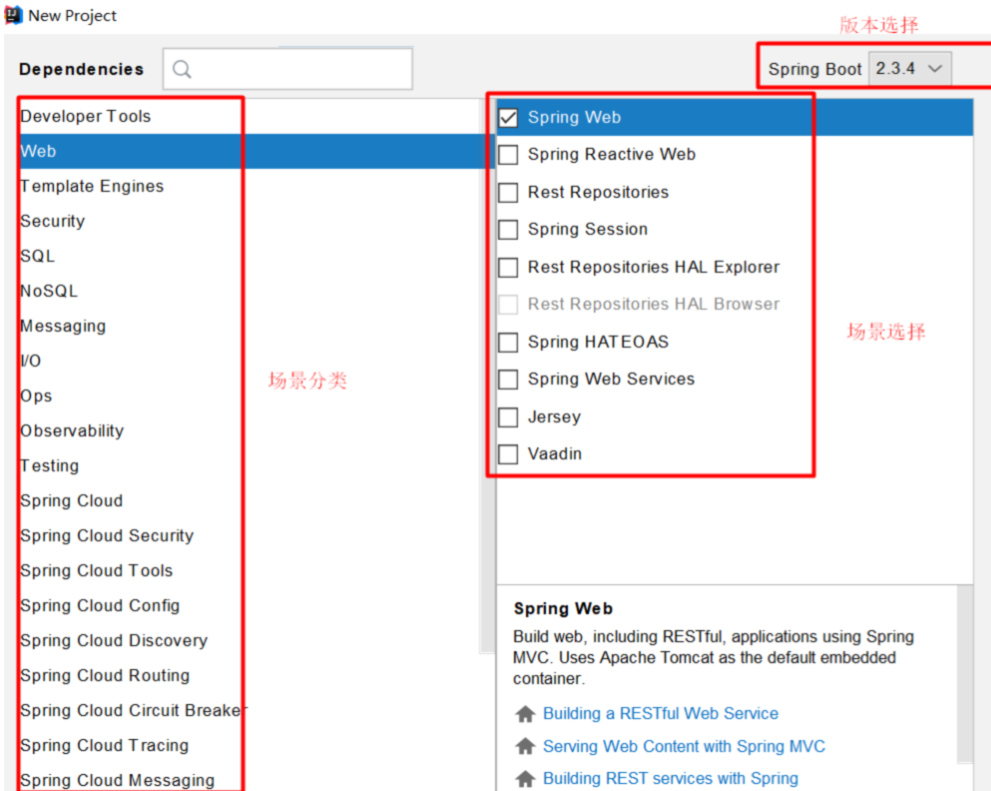Image resolution: width=991 pixels, height=791 pixels.
Task: Open Building REST services with Spring link
Action: point(671,778)
